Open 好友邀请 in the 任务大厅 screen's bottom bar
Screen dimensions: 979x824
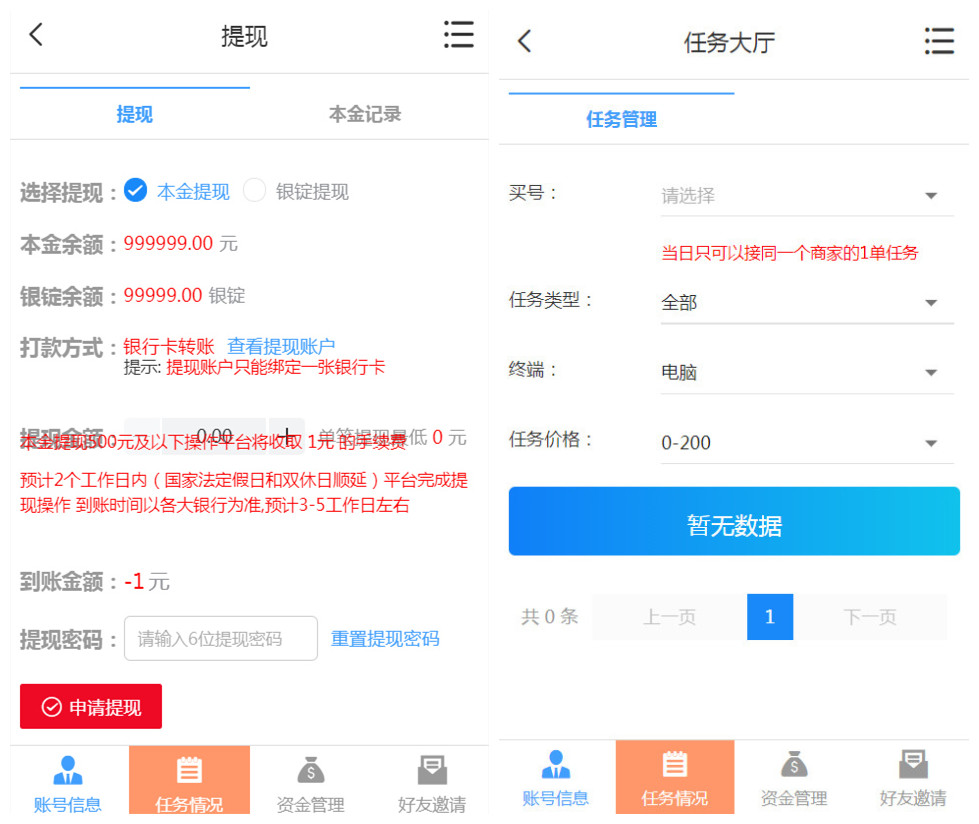(x=912, y=777)
